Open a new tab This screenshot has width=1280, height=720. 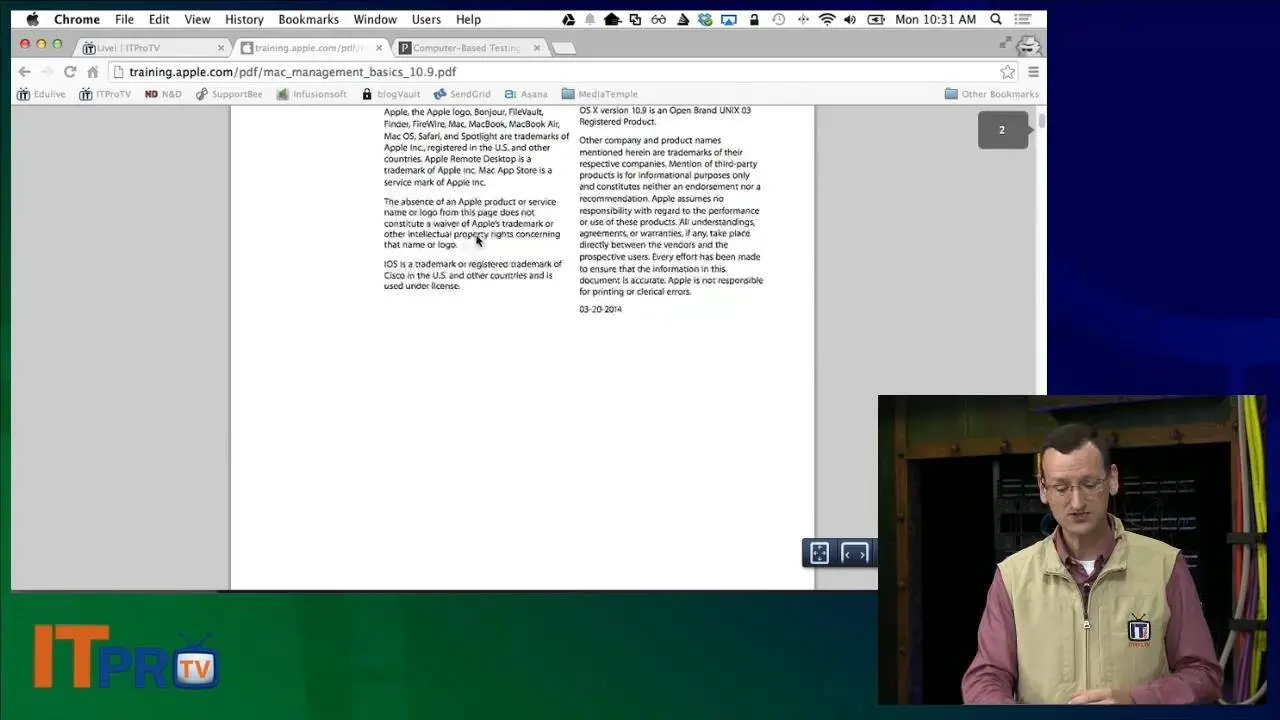(563, 48)
